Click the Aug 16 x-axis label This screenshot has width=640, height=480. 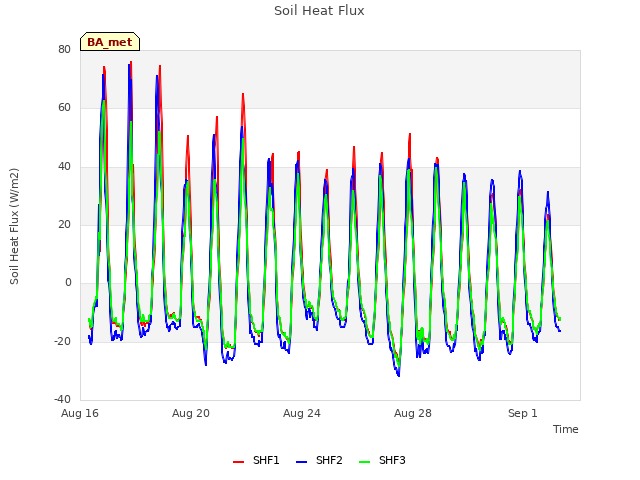point(80,413)
